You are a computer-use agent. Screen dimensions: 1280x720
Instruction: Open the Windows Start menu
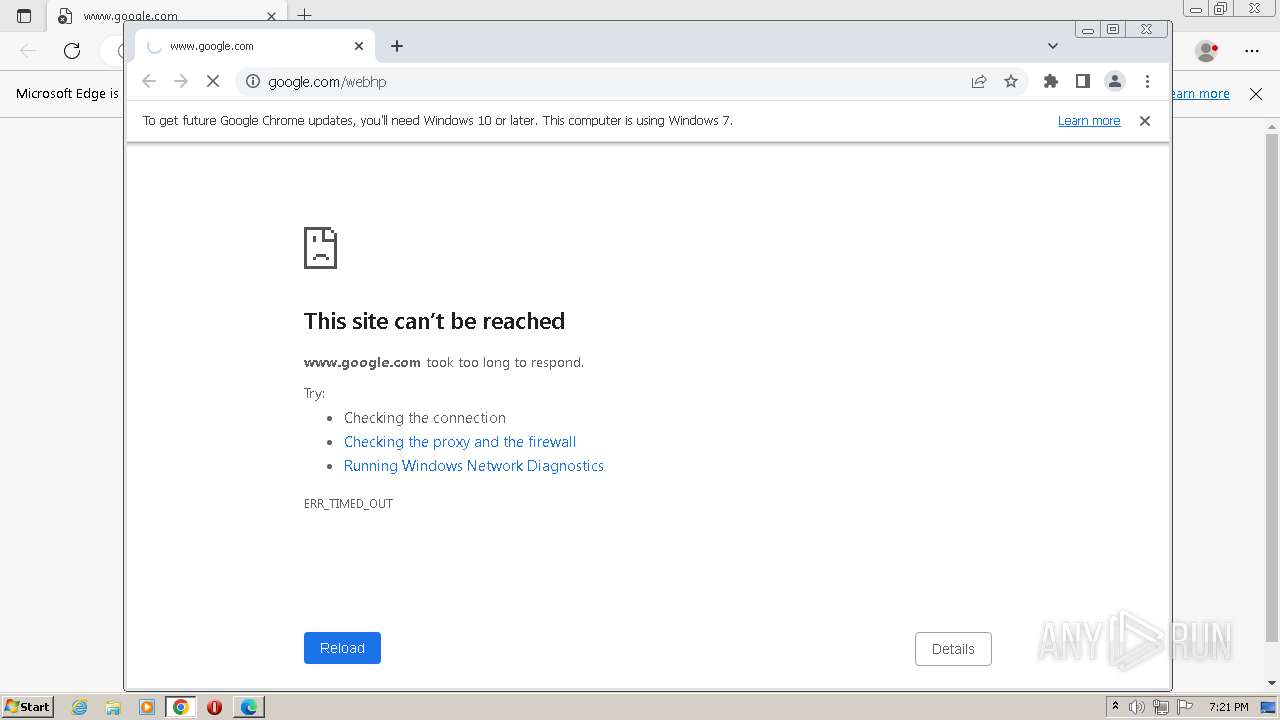point(28,707)
